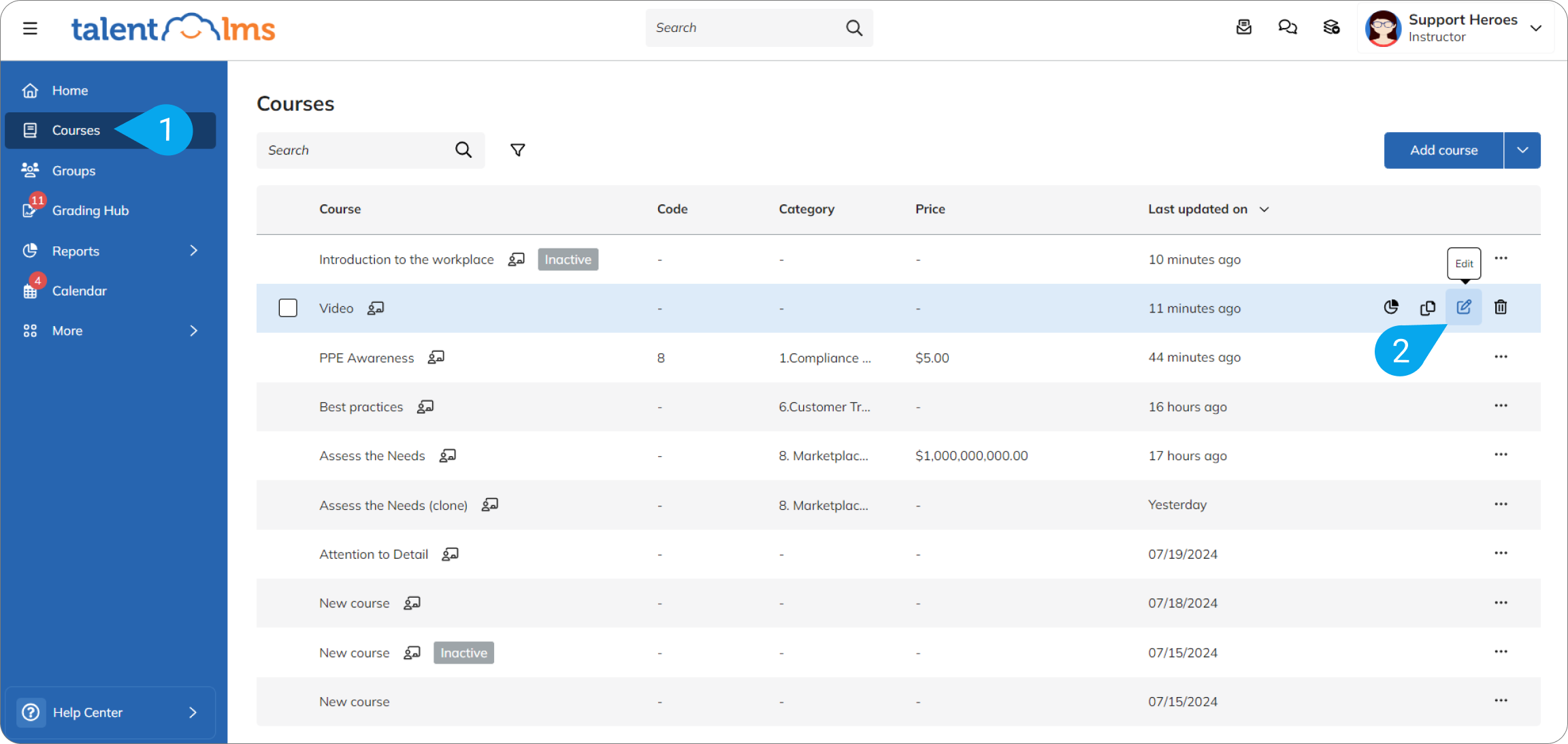Open discussions chat bubbles icon

click(x=1287, y=27)
